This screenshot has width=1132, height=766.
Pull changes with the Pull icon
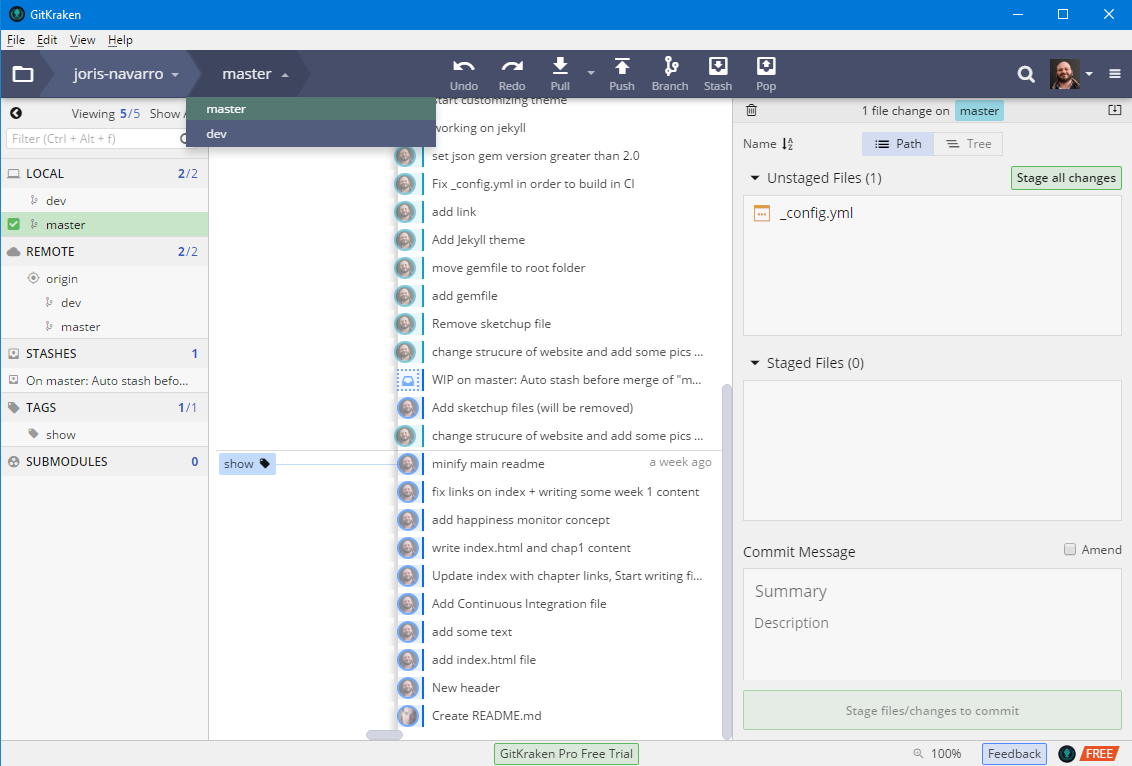560,66
